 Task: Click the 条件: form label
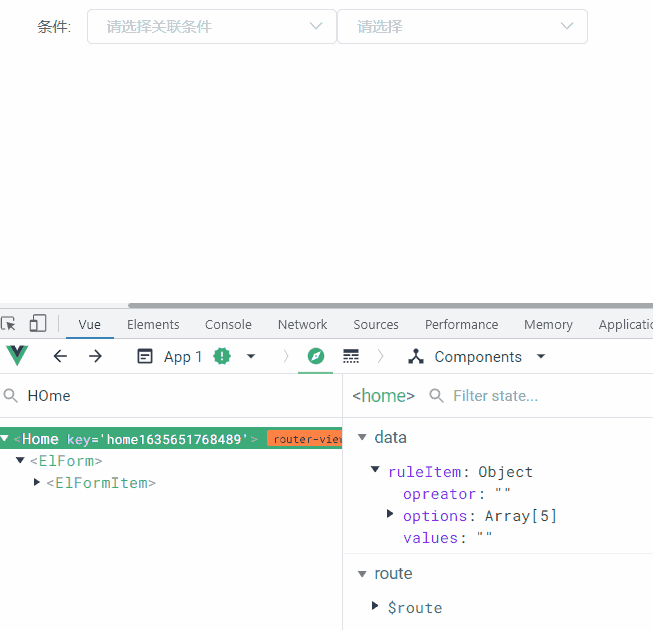(x=54, y=27)
